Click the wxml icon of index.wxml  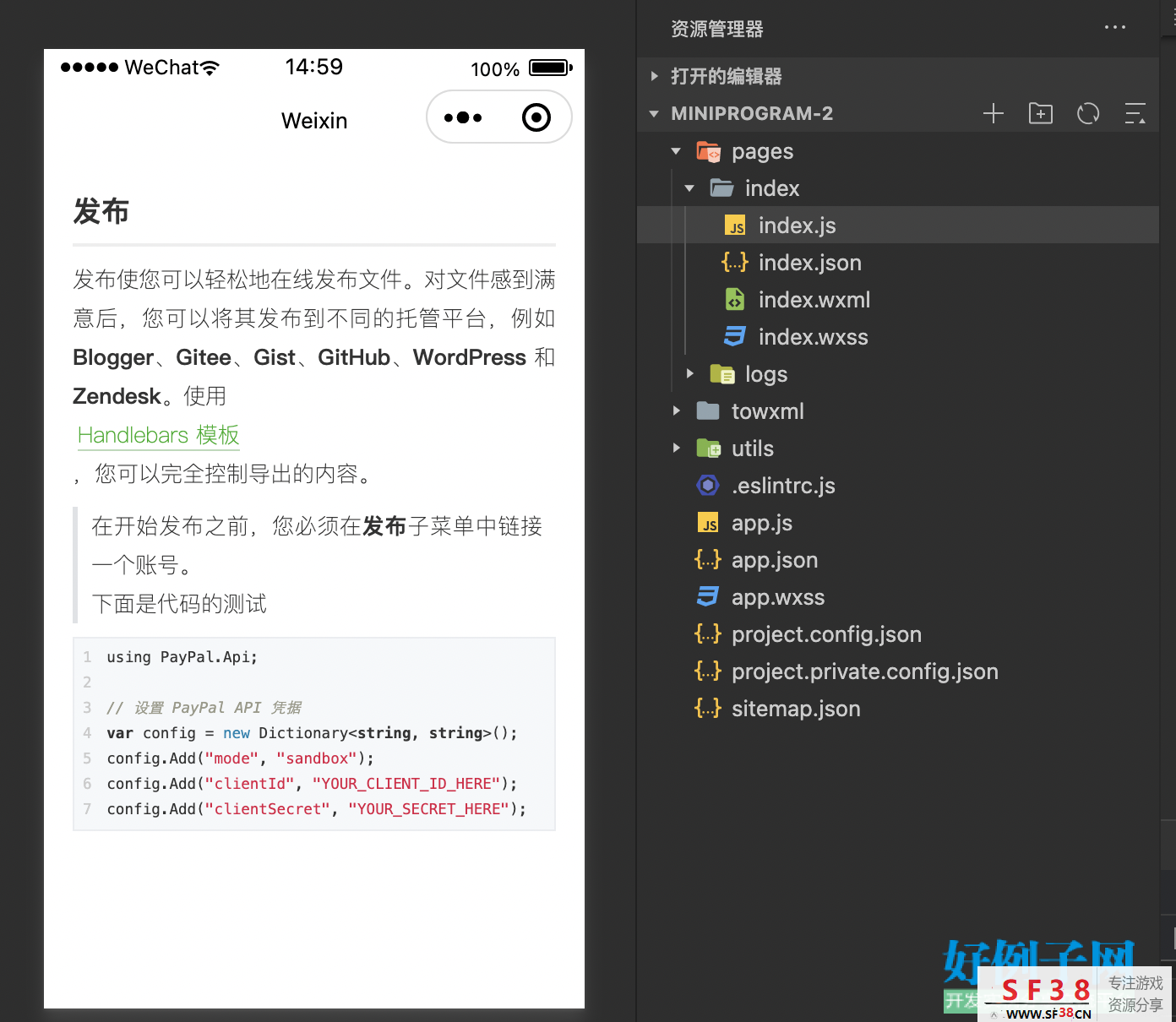coord(735,300)
